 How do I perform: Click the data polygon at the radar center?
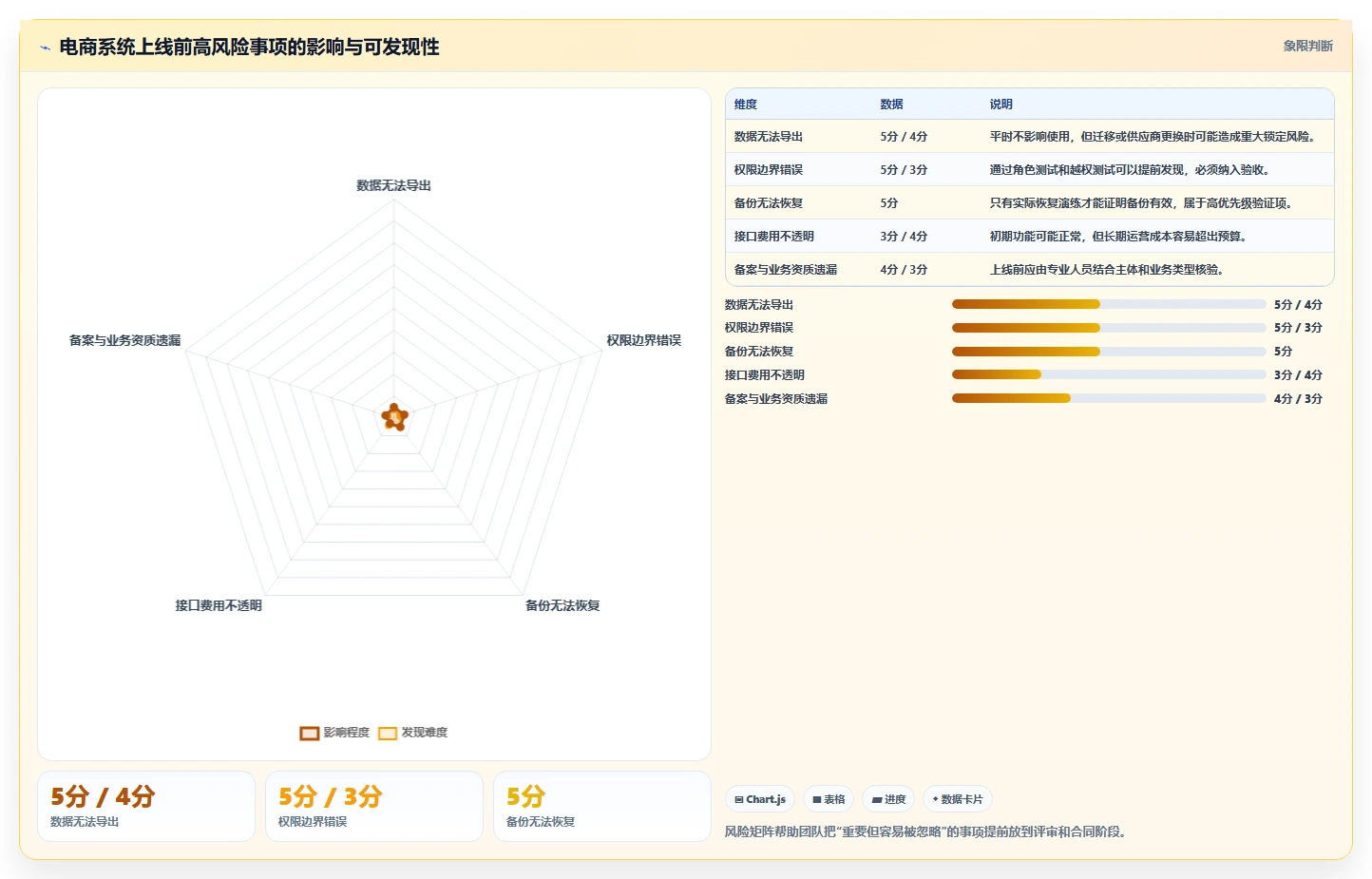(x=394, y=417)
